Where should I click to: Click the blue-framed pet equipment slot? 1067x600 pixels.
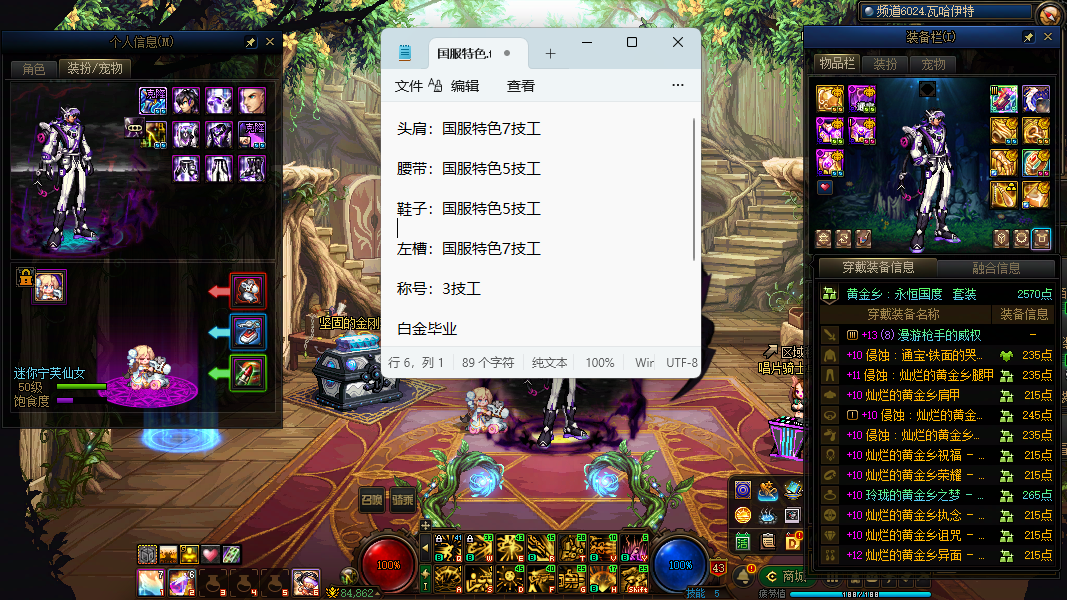248,332
